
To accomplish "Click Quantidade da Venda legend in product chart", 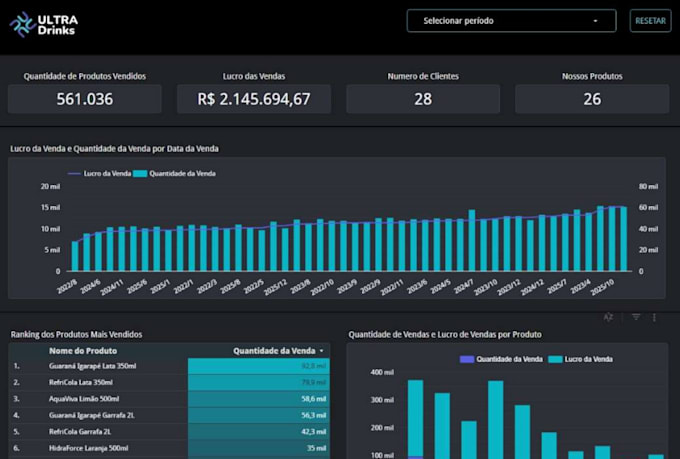I will [501, 359].
